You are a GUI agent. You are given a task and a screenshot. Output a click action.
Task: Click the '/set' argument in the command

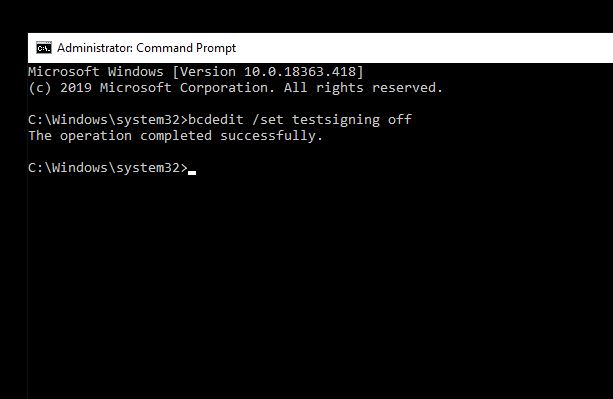pyautogui.click(x=268, y=120)
